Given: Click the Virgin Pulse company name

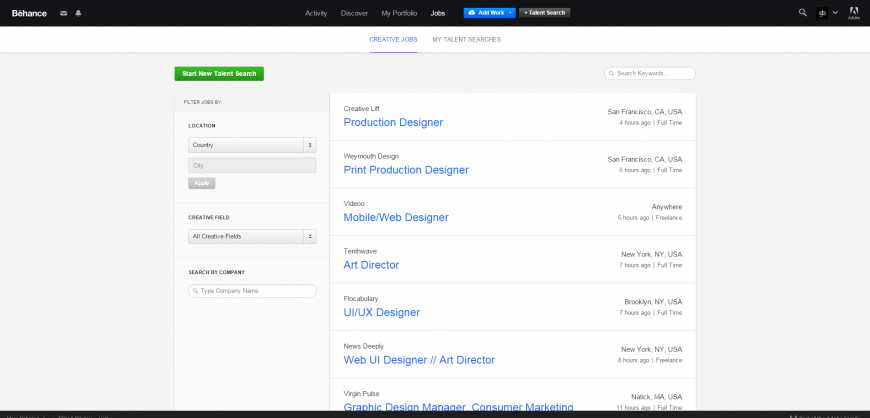Looking at the screenshot, I should click(x=362, y=394).
